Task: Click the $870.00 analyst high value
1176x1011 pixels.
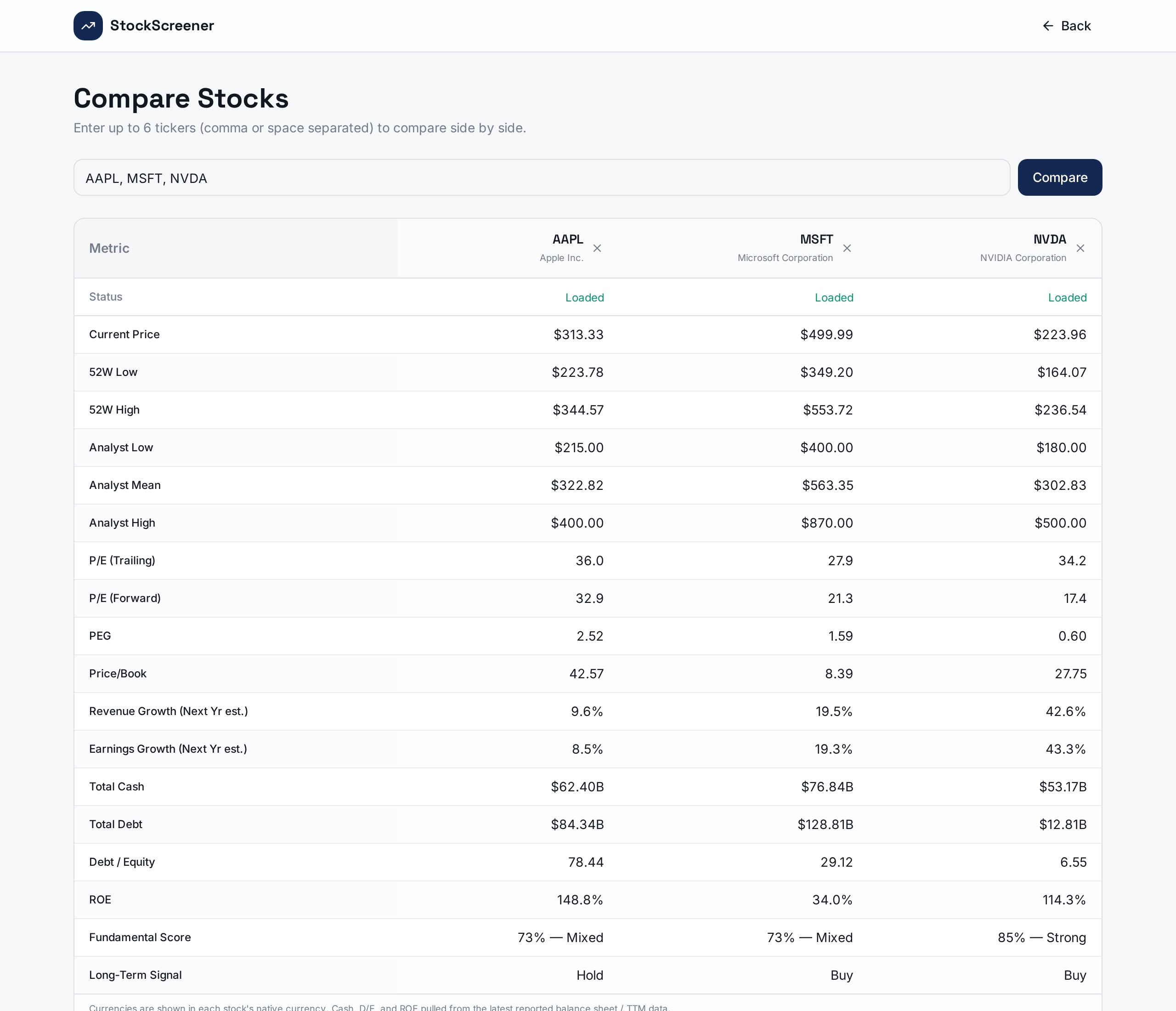Action: (827, 523)
